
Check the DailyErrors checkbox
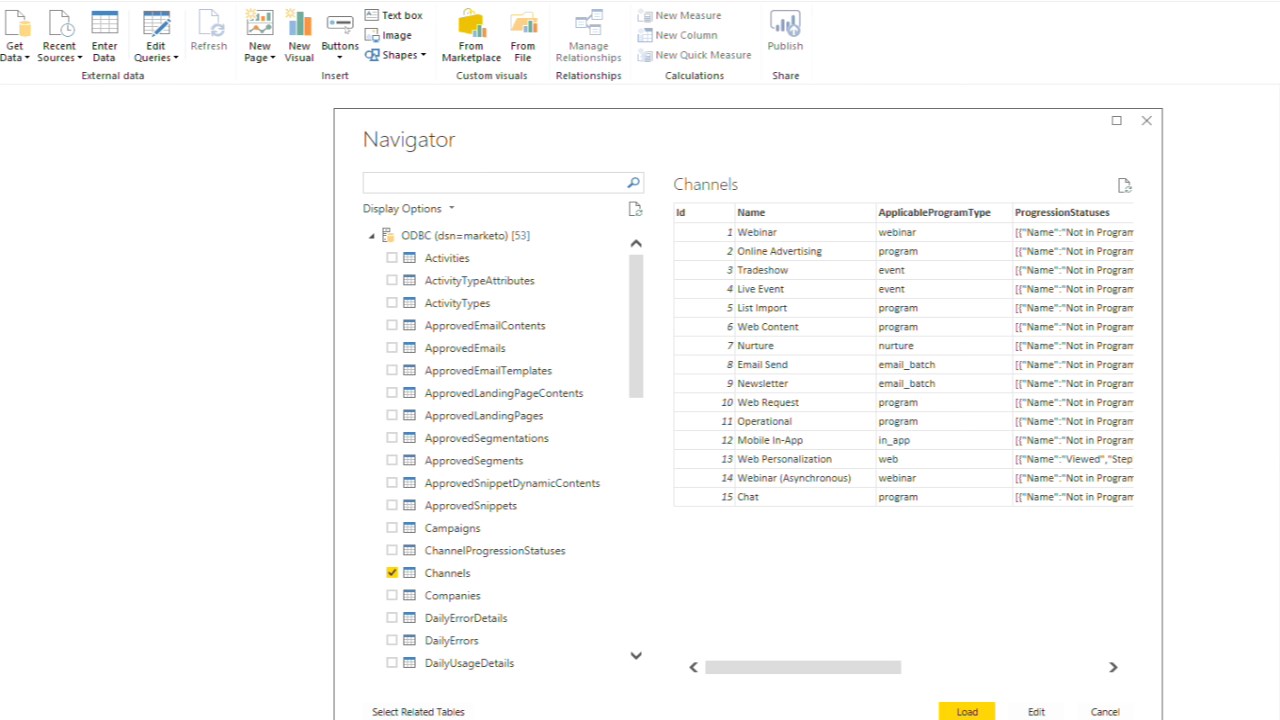click(392, 640)
